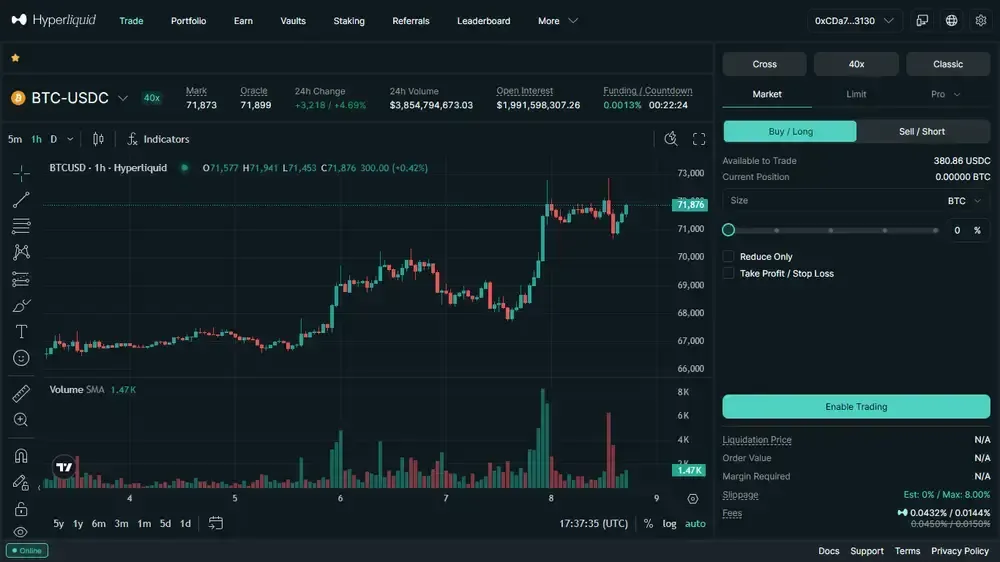
Task: Open the Portfolio page
Action: (x=188, y=21)
